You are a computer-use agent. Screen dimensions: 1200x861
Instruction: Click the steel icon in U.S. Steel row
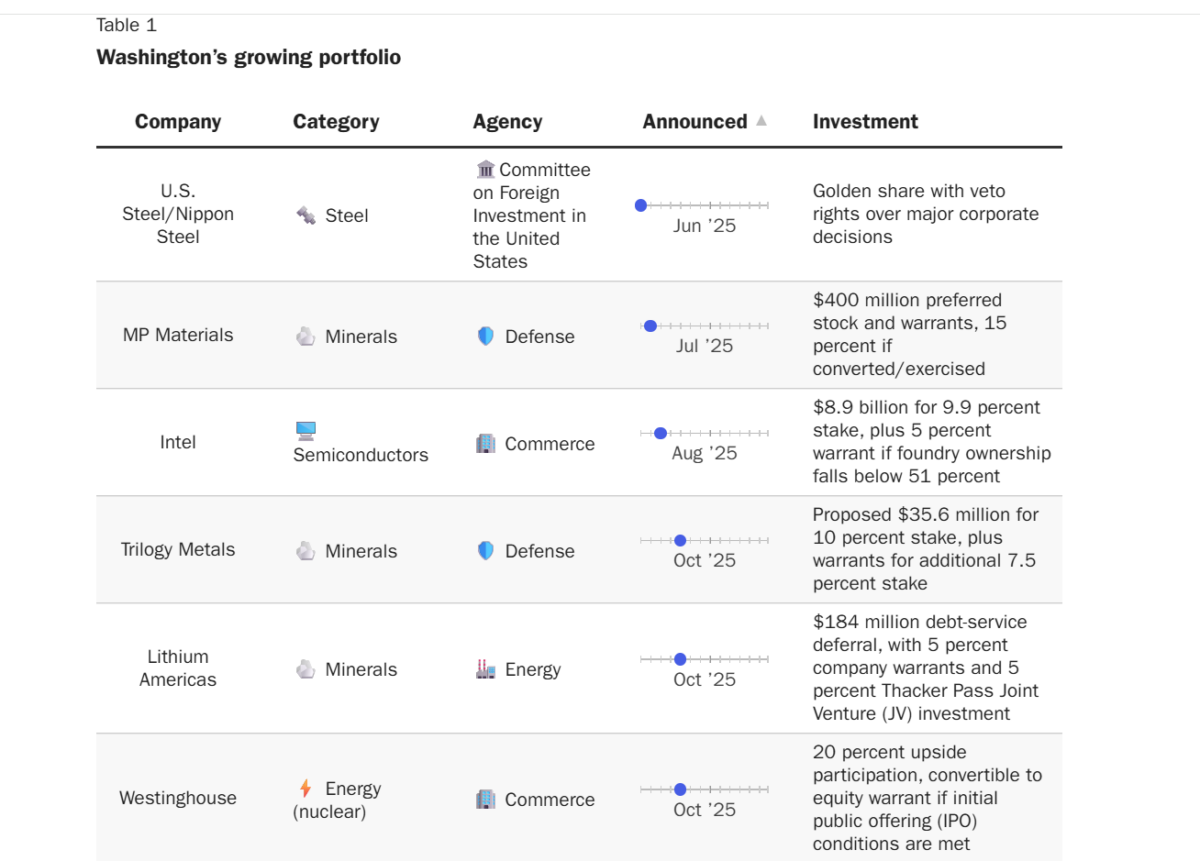point(306,215)
